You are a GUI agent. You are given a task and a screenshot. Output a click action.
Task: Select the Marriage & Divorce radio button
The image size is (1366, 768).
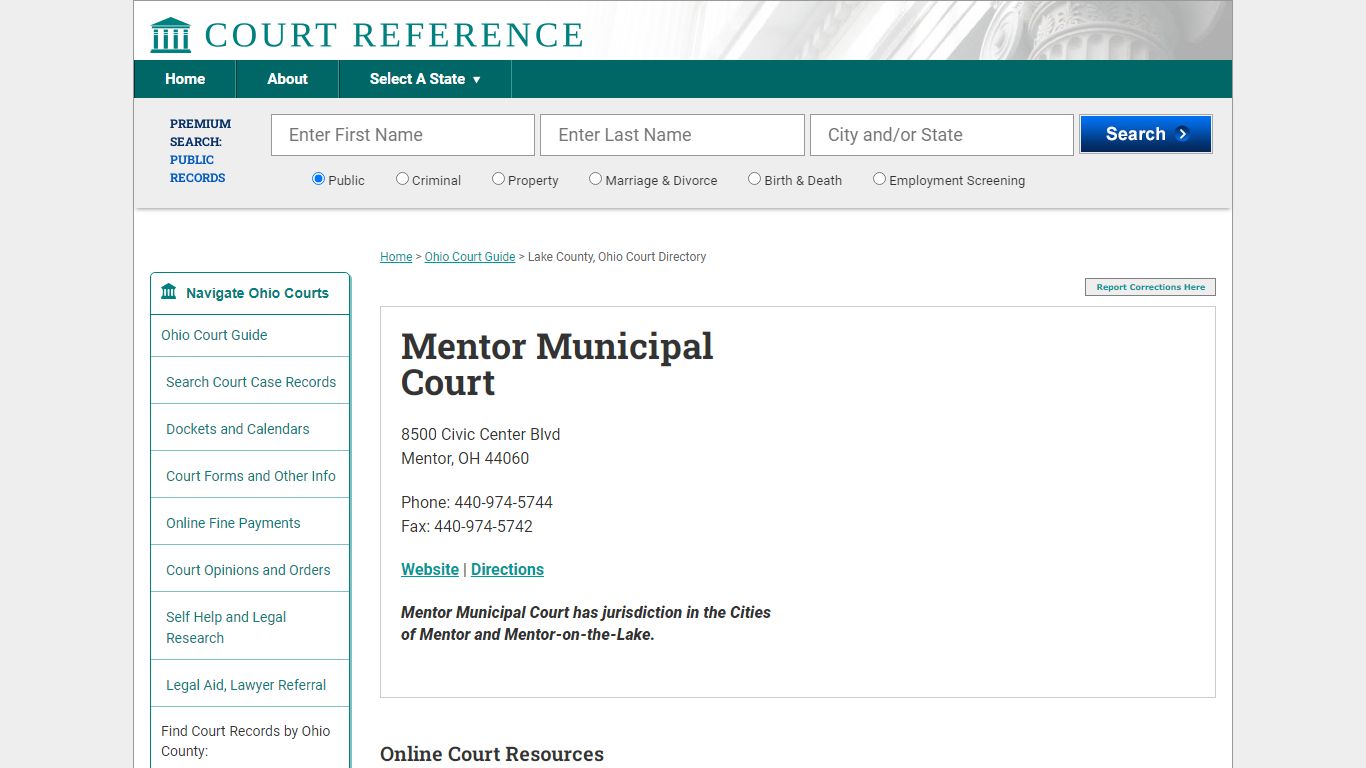point(595,179)
